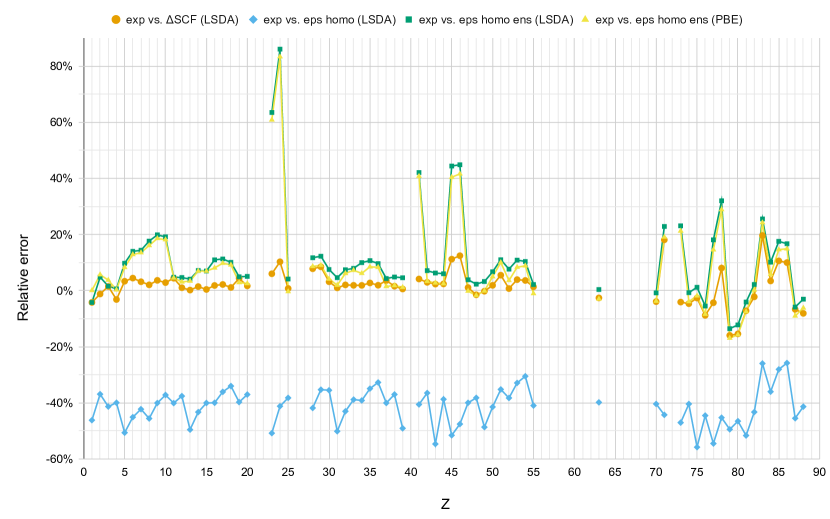Select legend label 'exp vs. eps homo ens (PBE)'
Screen dimensions: 830x519
pyautogui.click(x=669, y=20)
